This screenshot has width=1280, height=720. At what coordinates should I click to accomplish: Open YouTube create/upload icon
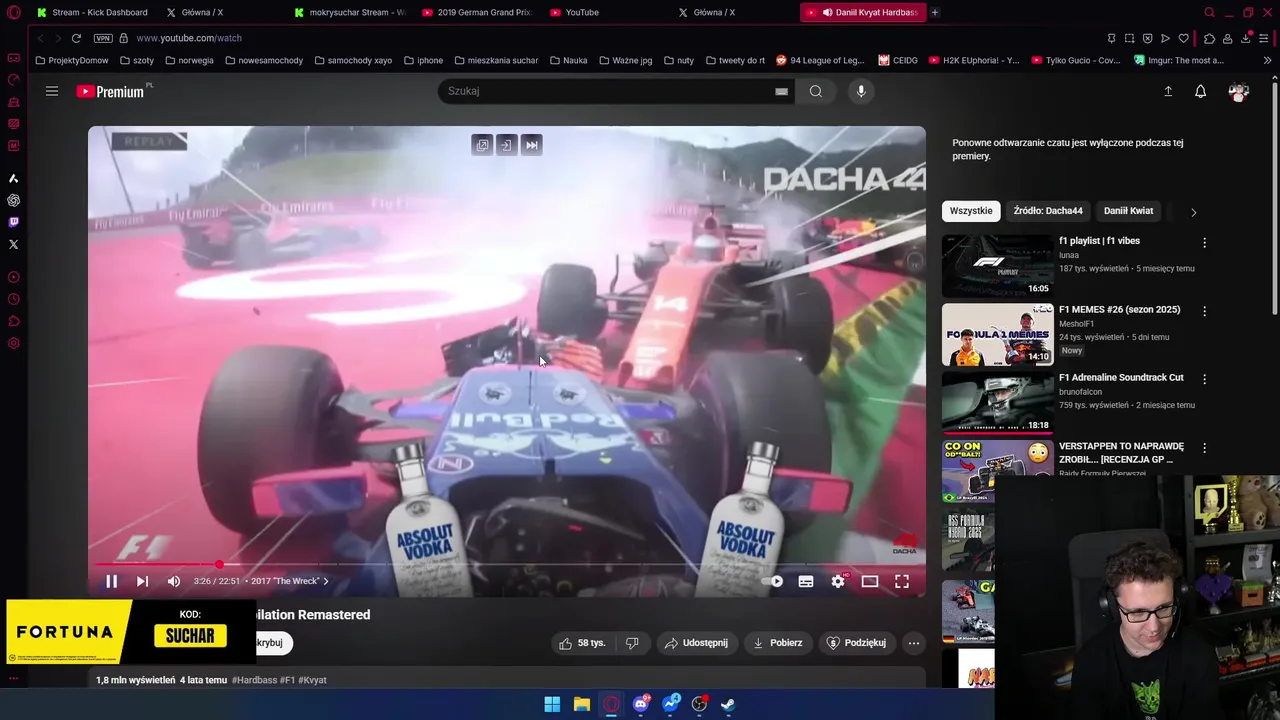pos(1168,91)
